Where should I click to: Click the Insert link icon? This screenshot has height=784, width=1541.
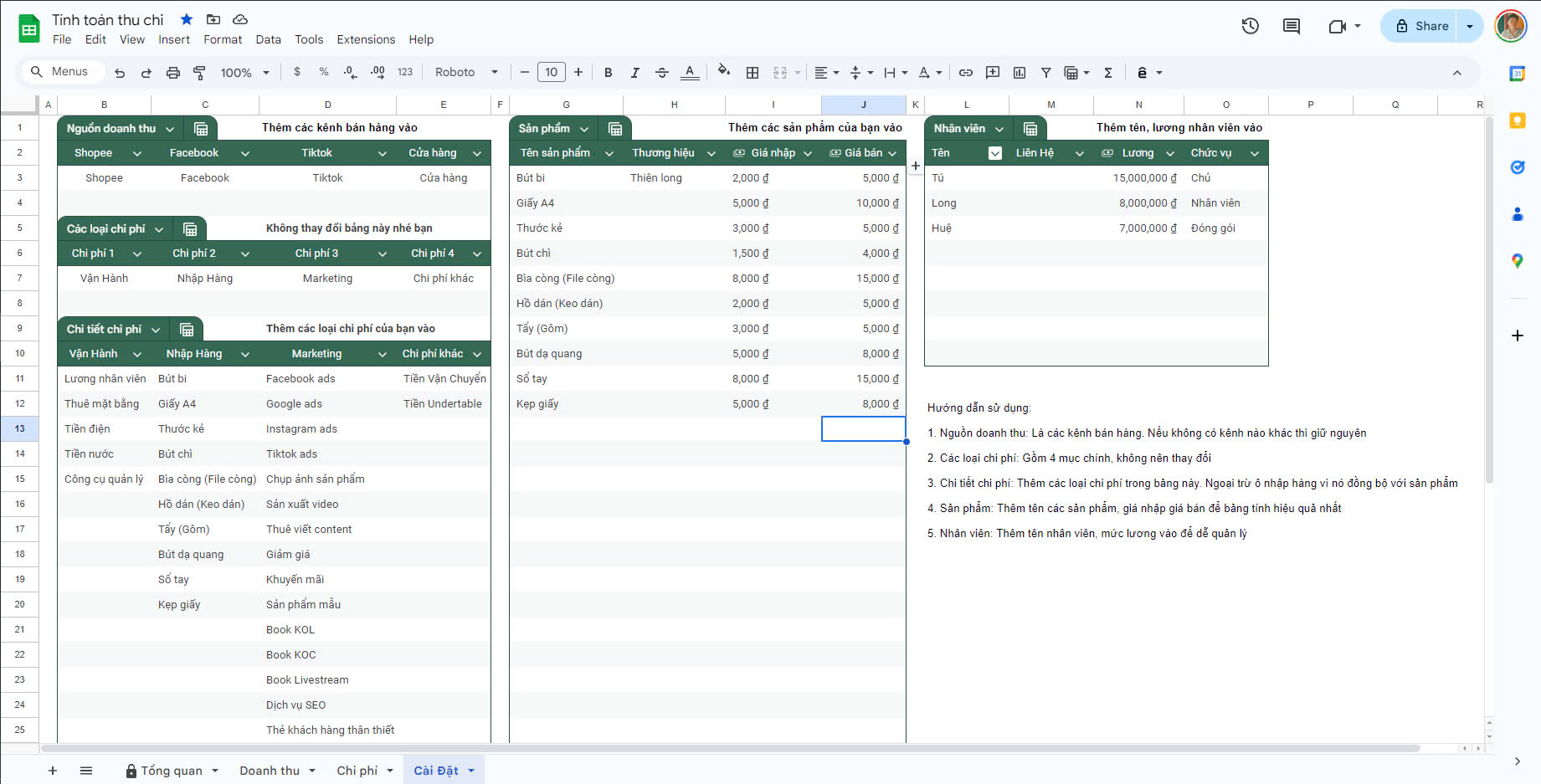[x=965, y=73]
